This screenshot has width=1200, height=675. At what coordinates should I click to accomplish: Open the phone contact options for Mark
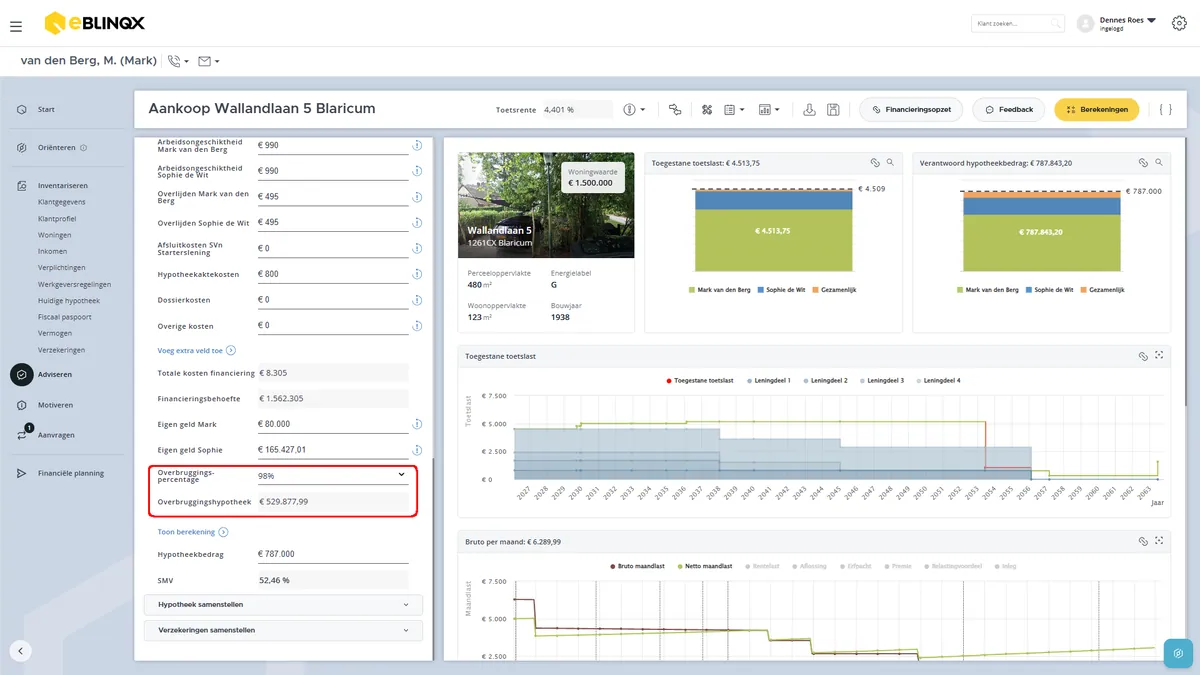[178, 61]
